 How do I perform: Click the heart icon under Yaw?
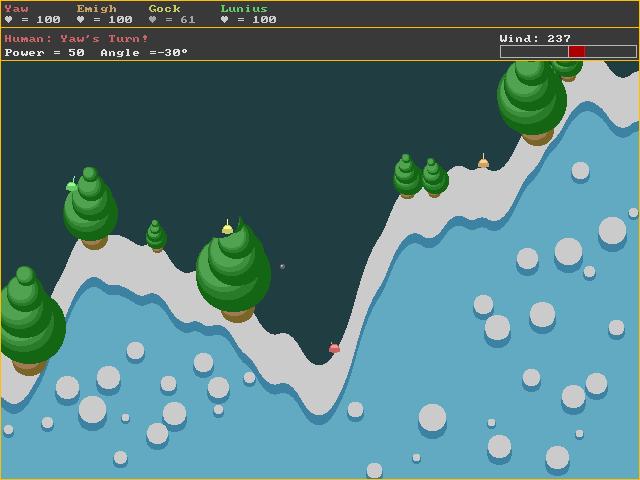point(9,20)
